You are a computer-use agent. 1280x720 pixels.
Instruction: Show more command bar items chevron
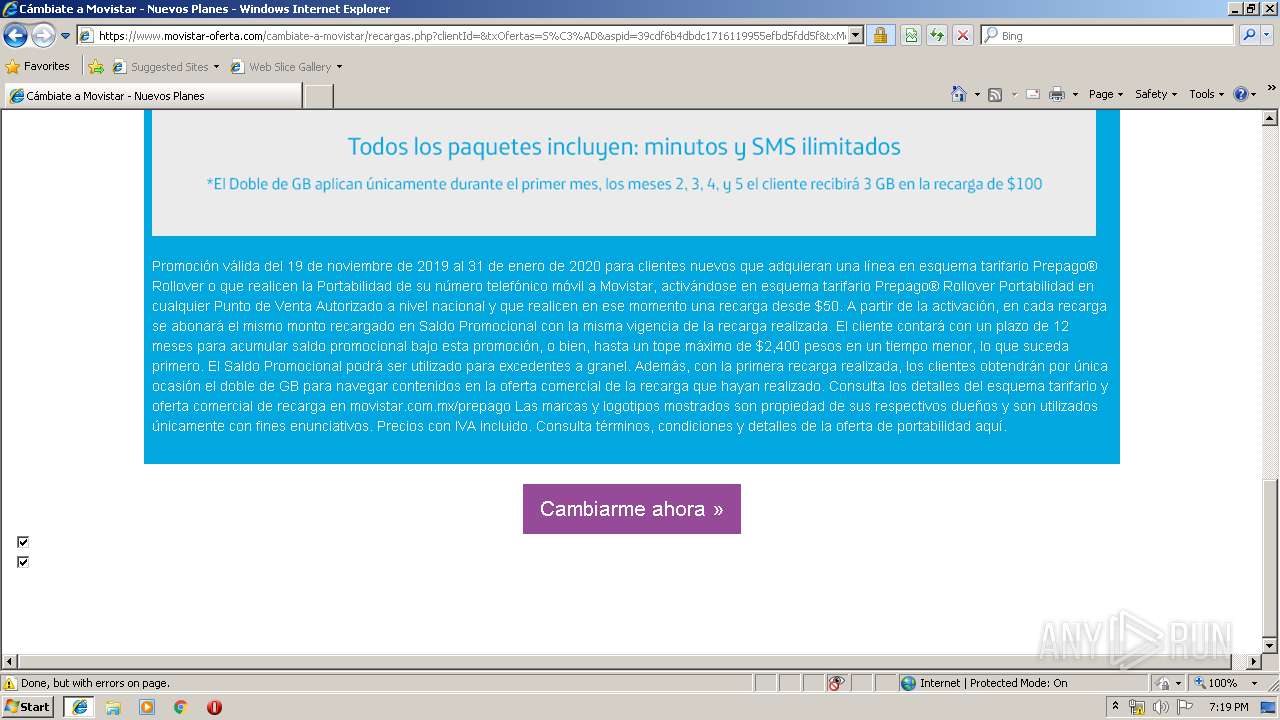pos(1271,90)
